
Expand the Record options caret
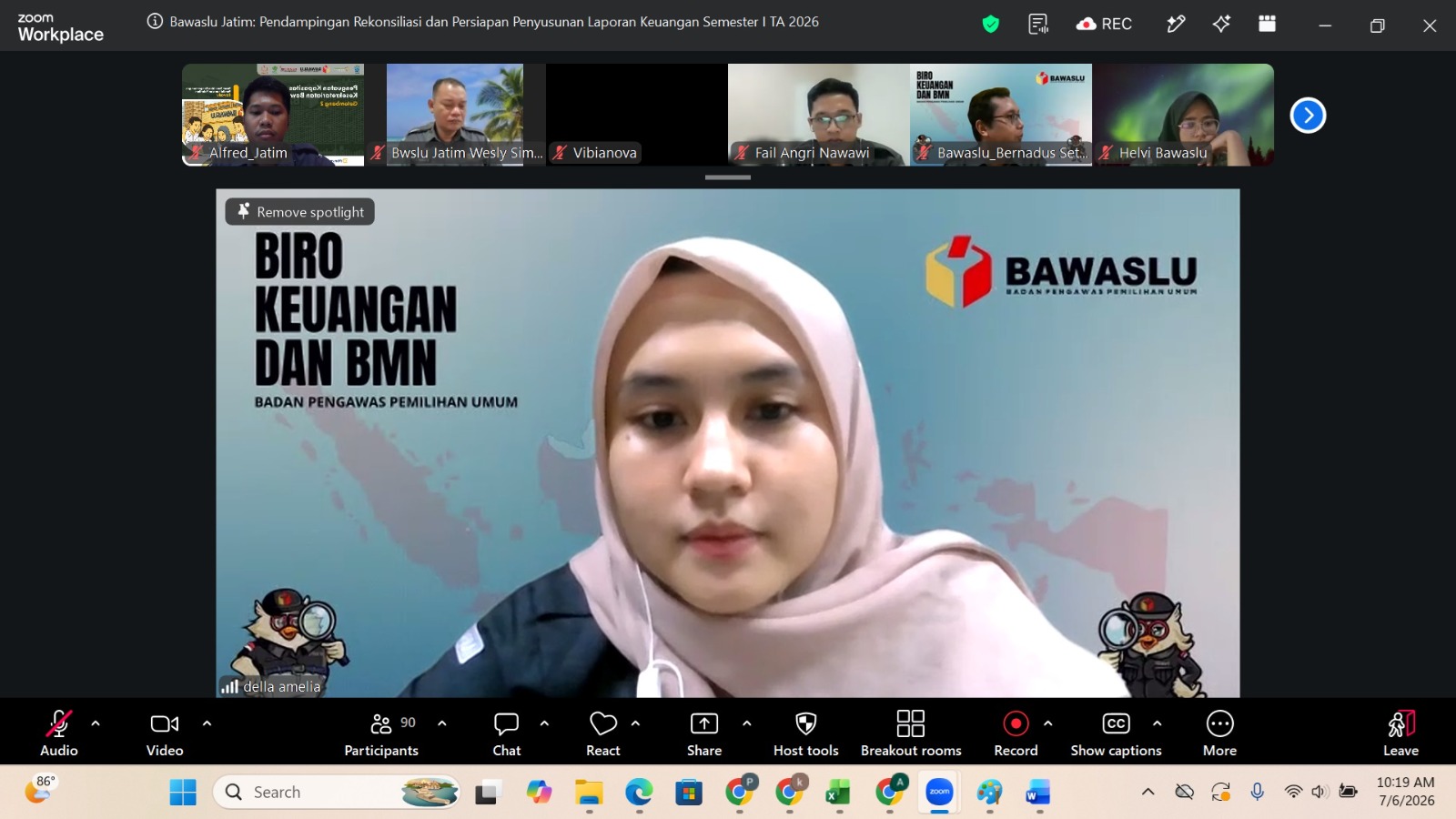pyautogui.click(x=1048, y=723)
